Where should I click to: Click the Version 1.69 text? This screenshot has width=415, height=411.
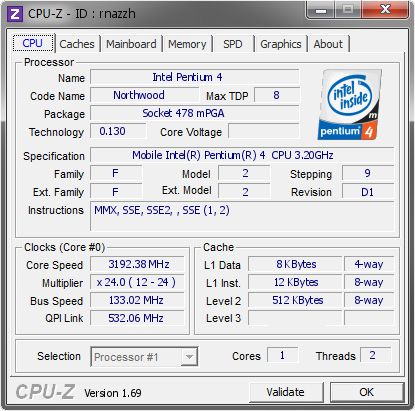tap(113, 393)
